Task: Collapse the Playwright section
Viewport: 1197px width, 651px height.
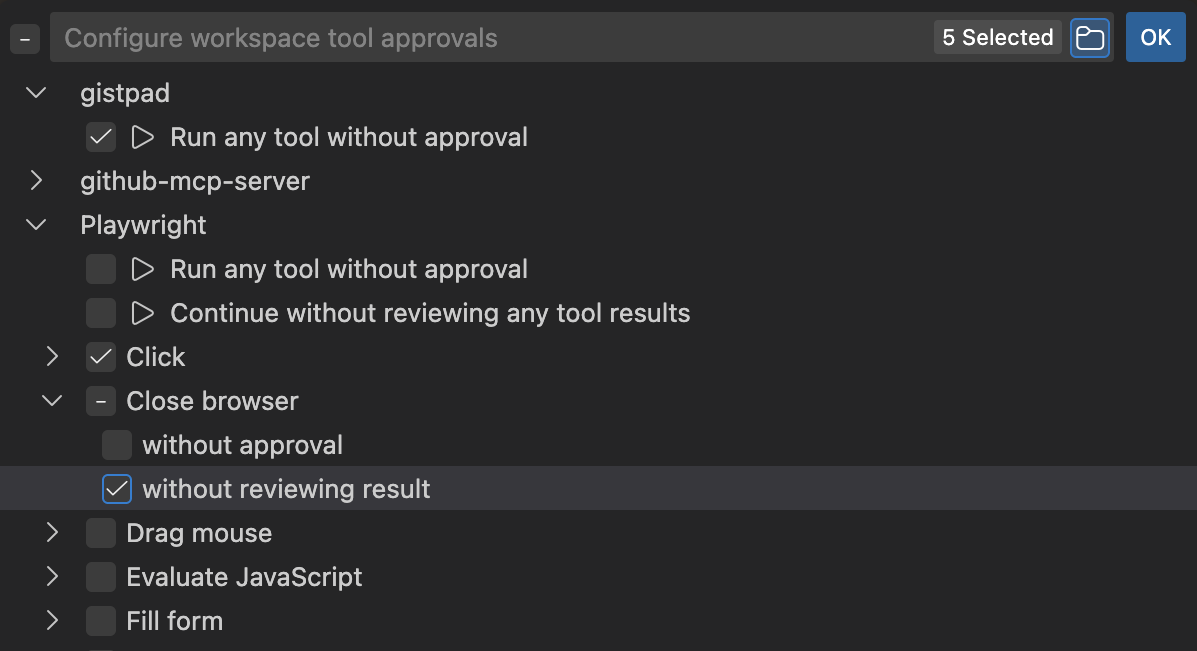Action: [x=36, y=224]
